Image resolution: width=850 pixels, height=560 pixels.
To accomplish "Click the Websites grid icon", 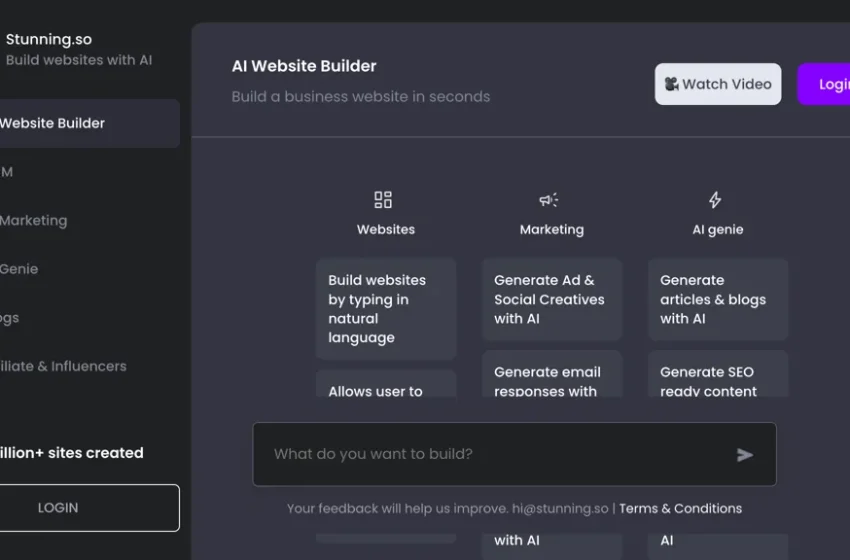I will point(383,199).
